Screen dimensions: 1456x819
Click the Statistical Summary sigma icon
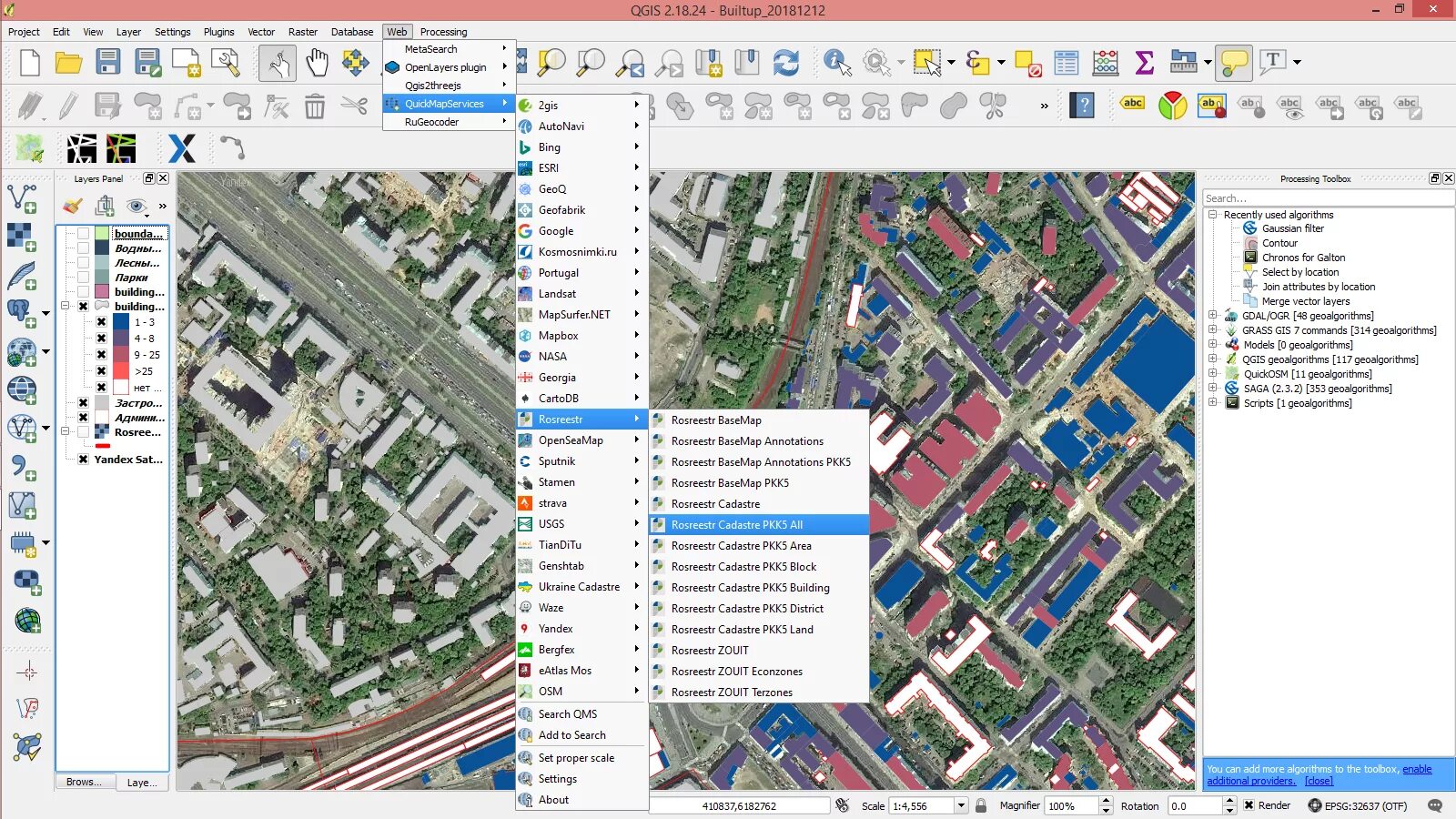coord(1144,63)
